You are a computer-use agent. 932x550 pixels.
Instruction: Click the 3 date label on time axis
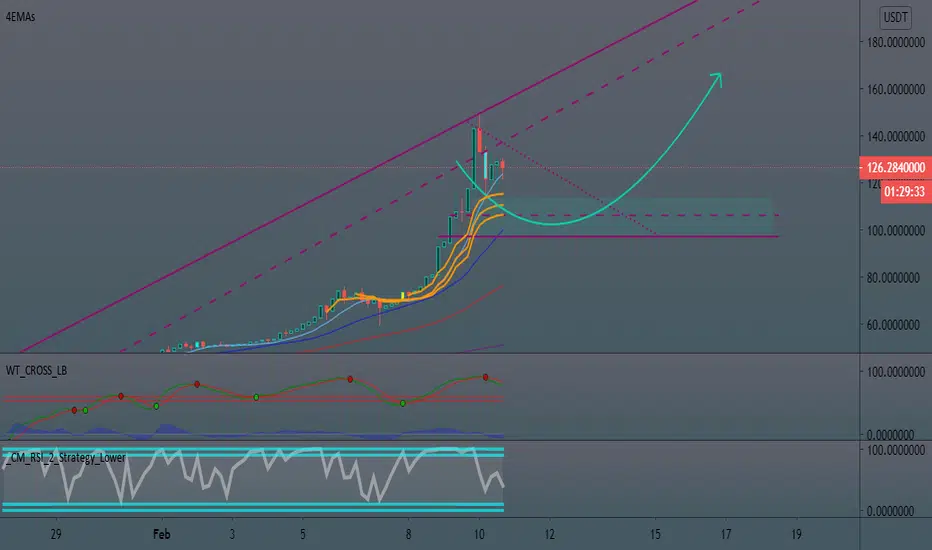tap(232, 534)
